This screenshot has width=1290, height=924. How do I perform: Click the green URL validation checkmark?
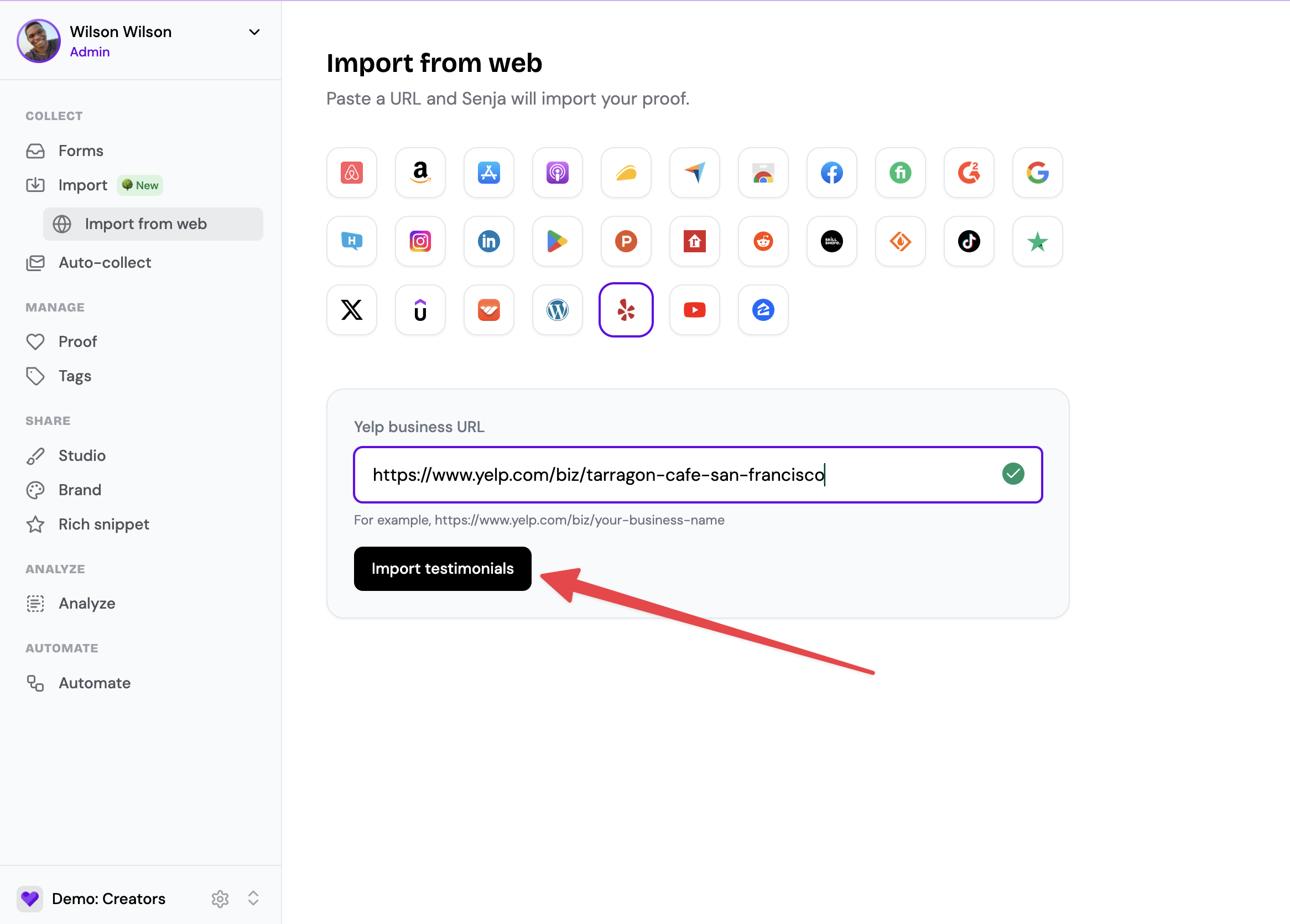click(1012, 474)
